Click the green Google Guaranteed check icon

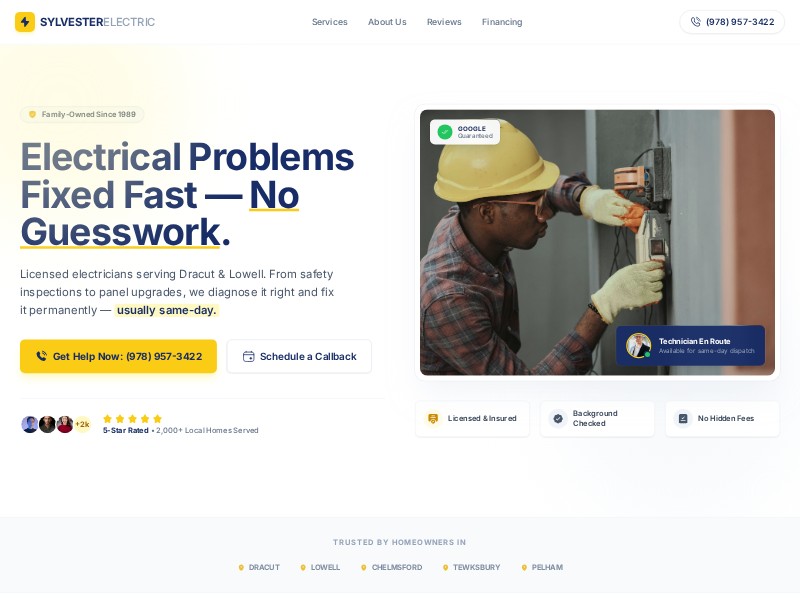click(445, 132)
